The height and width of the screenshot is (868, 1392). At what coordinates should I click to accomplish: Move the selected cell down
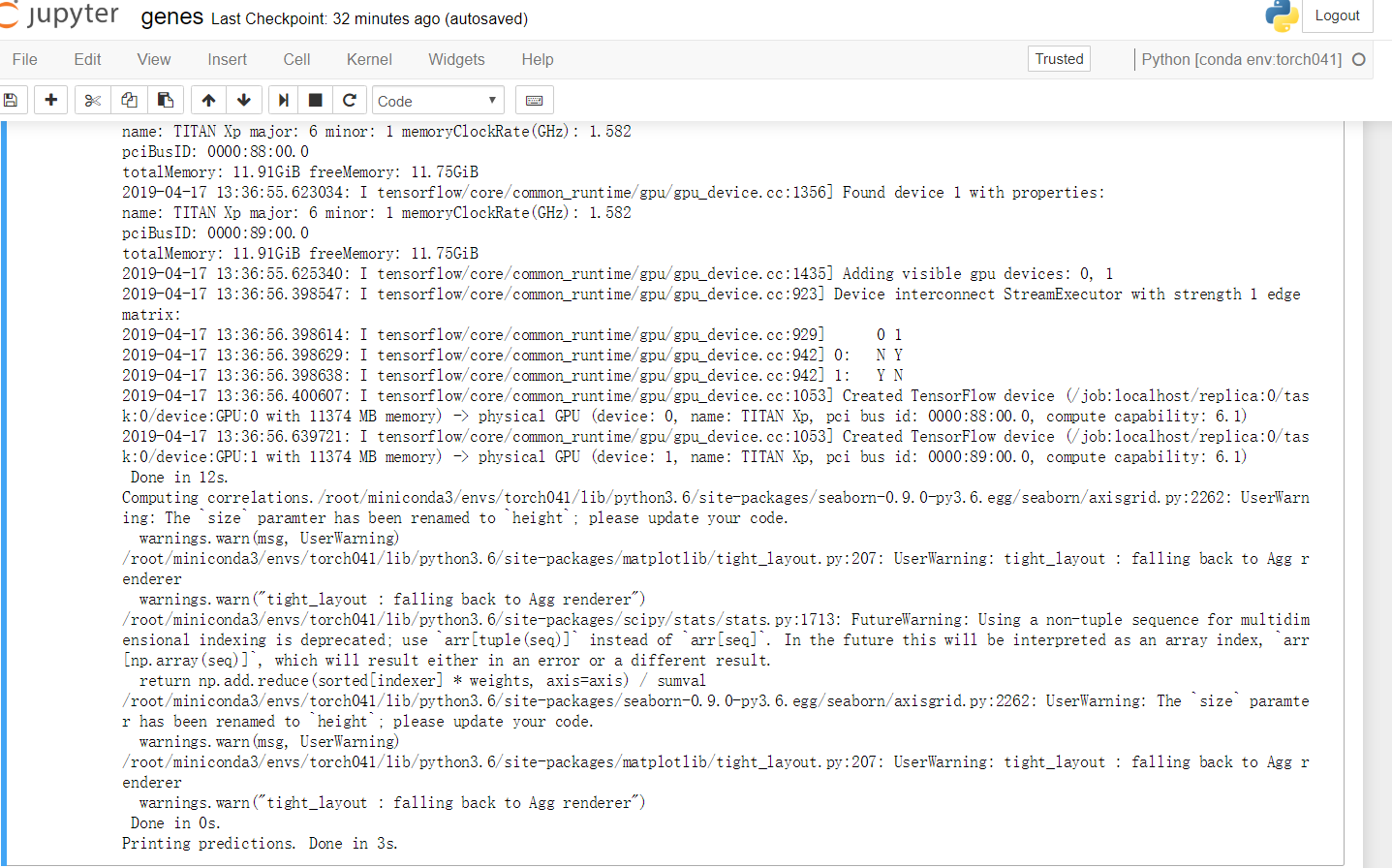click(244, 100)
